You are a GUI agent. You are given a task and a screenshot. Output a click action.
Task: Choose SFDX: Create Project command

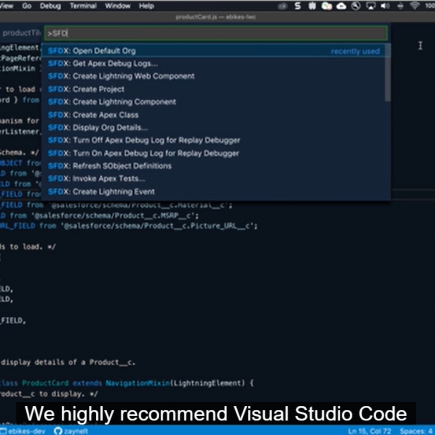[x=216, y=89]
